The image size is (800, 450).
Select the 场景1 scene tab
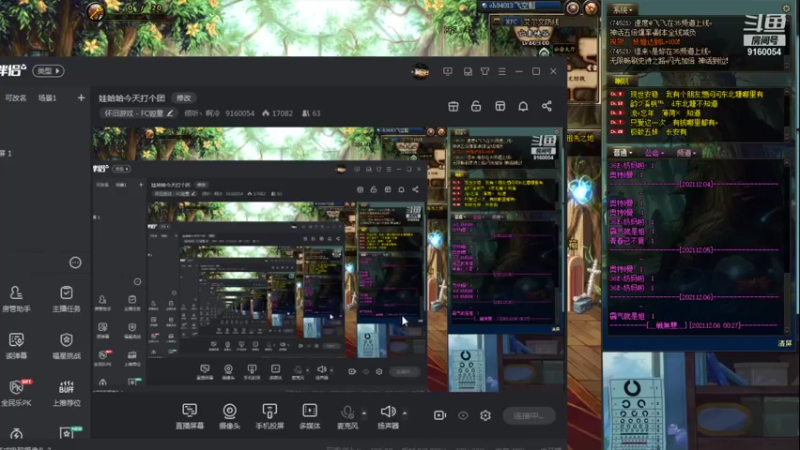pyautogui.click(x=47, y=98)
